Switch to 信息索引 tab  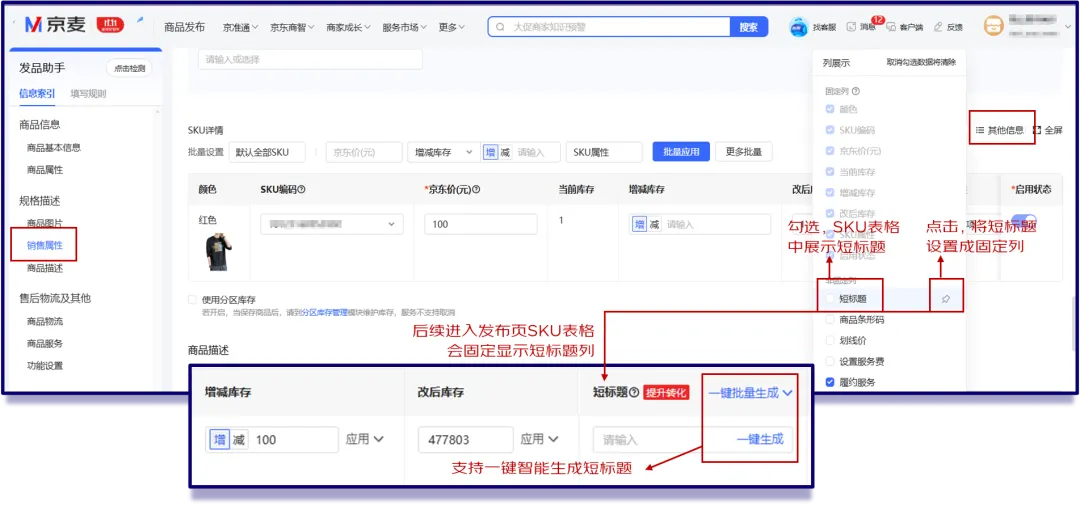[x=37, y=94]
